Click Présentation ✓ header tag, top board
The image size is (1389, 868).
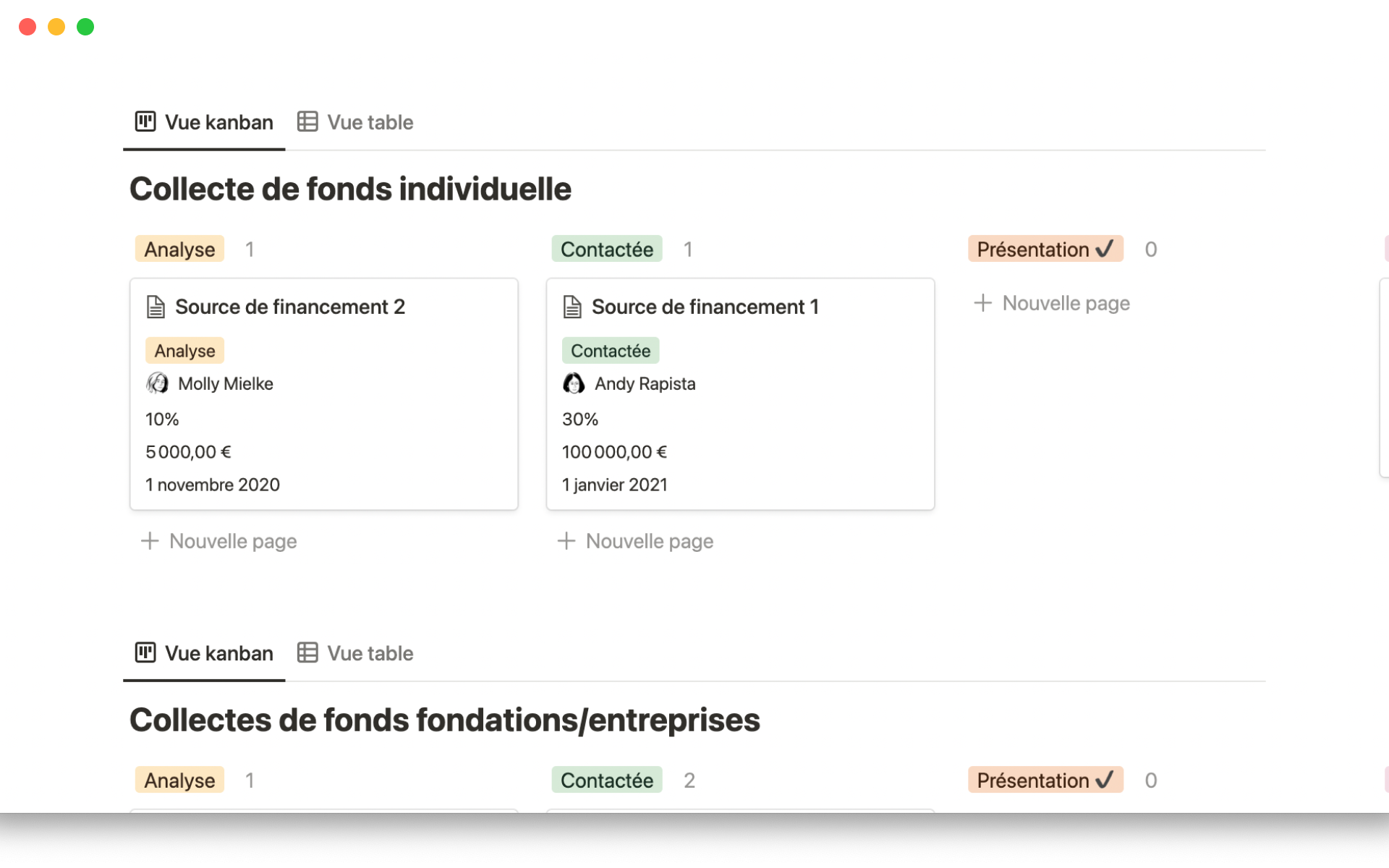(1045, 250)
